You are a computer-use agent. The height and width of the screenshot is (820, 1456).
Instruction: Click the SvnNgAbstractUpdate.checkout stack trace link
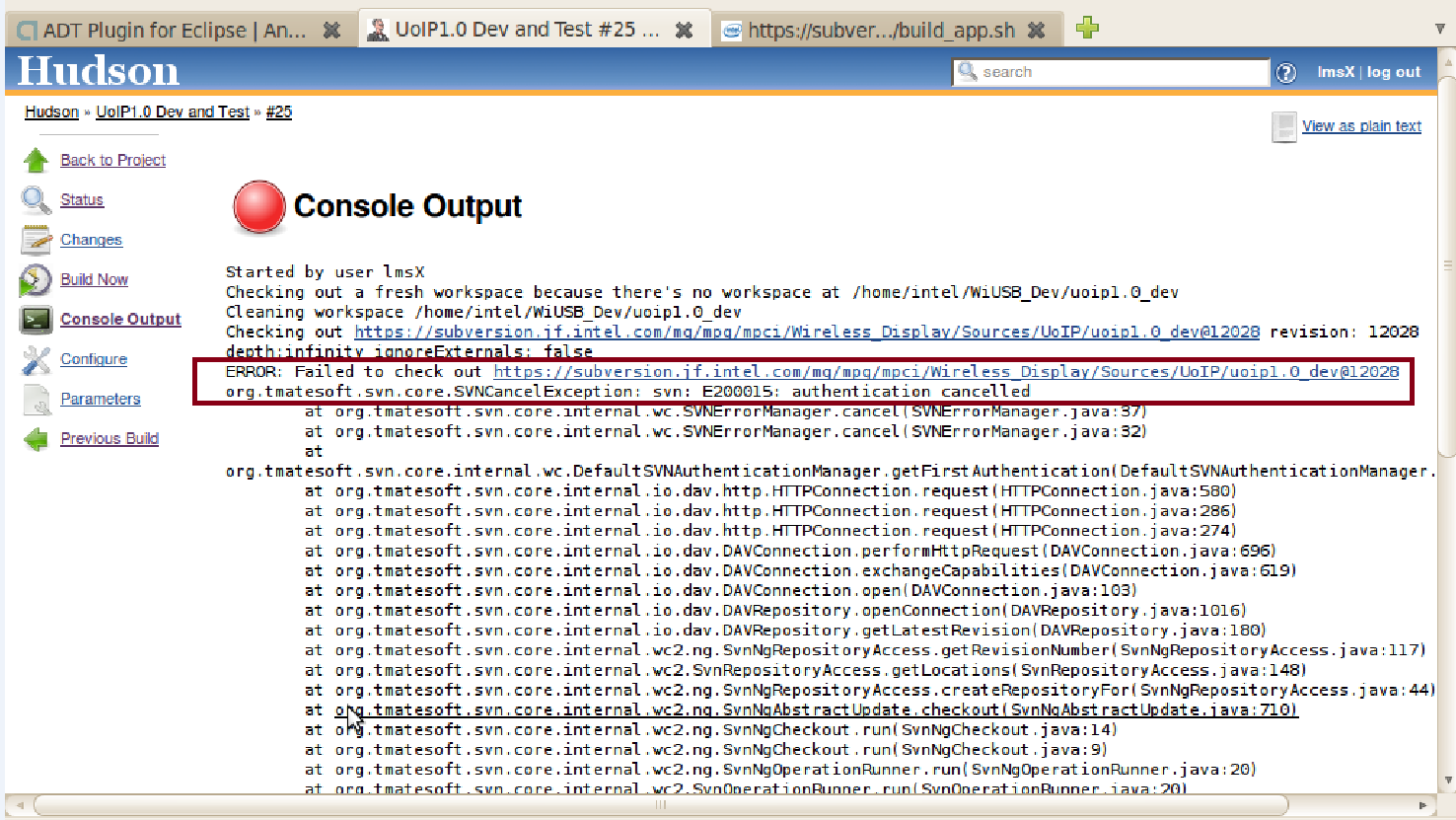coord(817,709)
